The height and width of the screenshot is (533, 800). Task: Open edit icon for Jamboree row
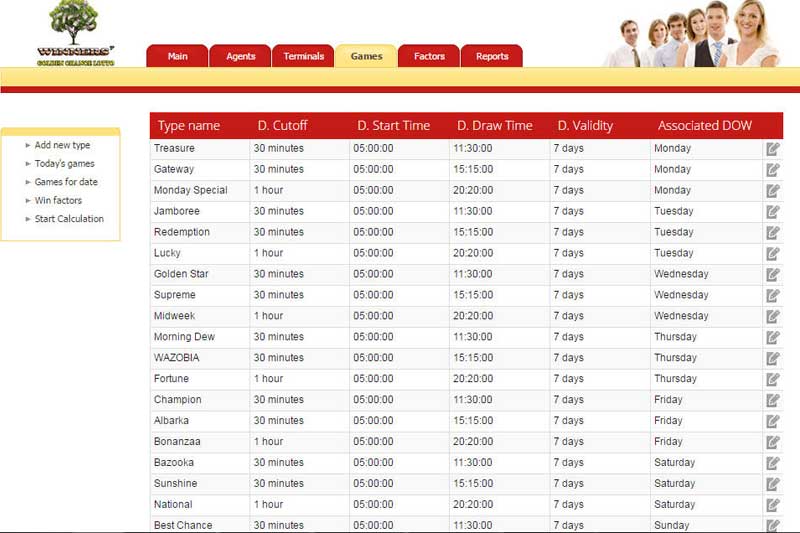point(772,212)
